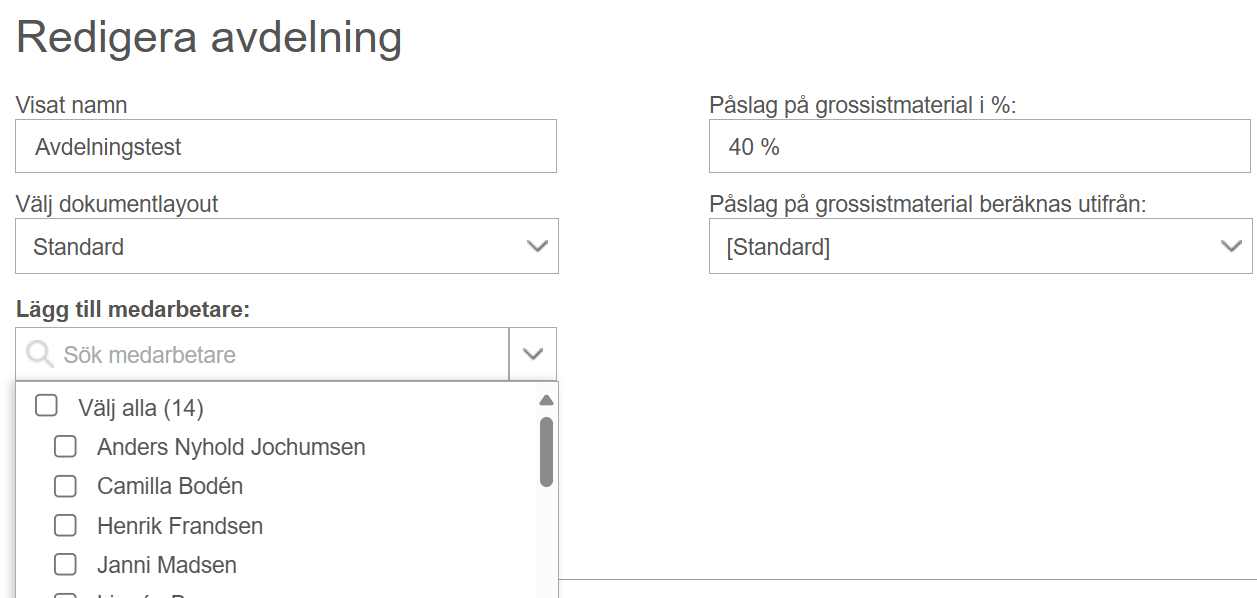
Task: Collapse the employee list with the chevron button
Action: pos(533,354)
